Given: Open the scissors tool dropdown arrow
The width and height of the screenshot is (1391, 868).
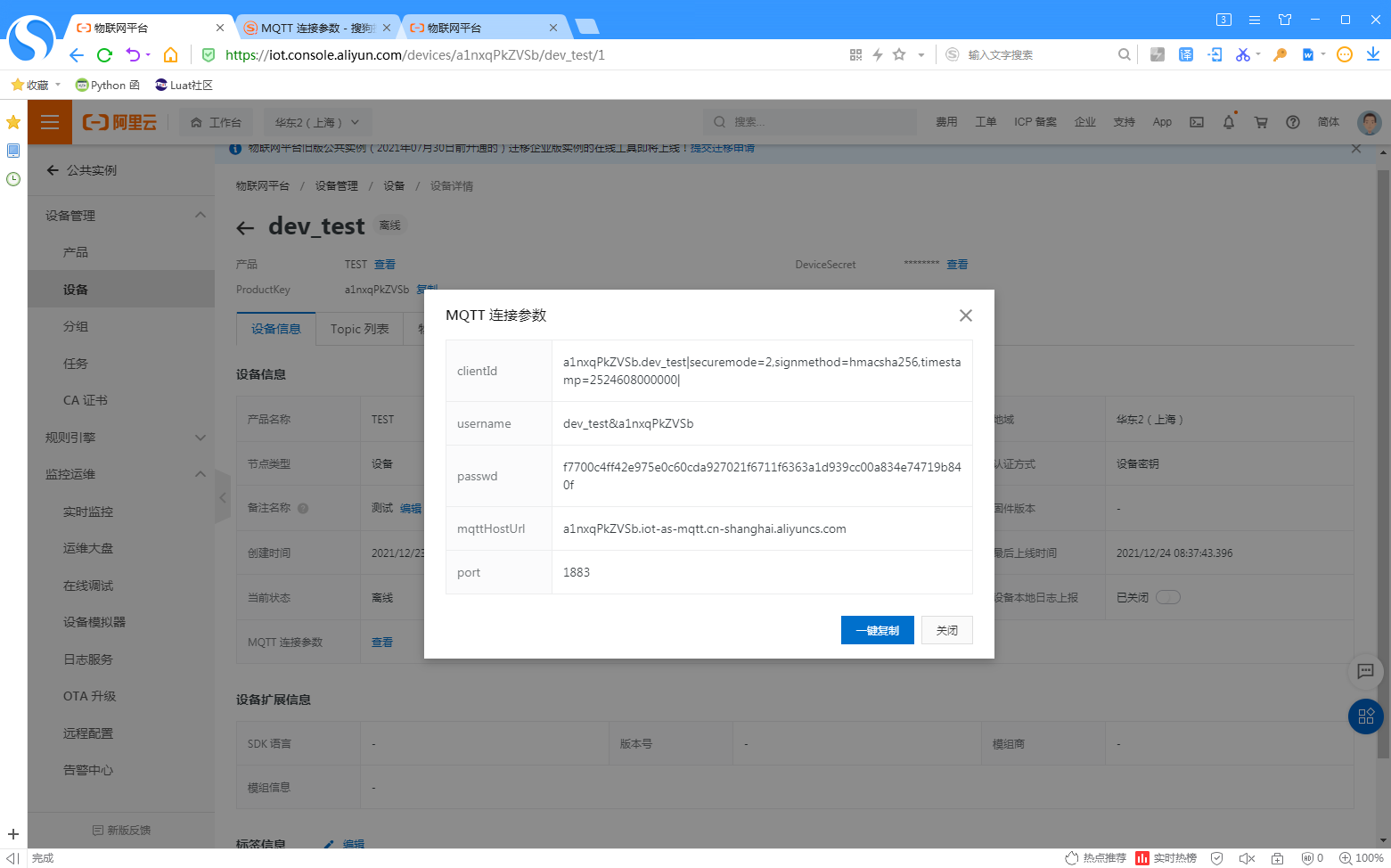Looking at the screenshot, I should point(1258,55).
